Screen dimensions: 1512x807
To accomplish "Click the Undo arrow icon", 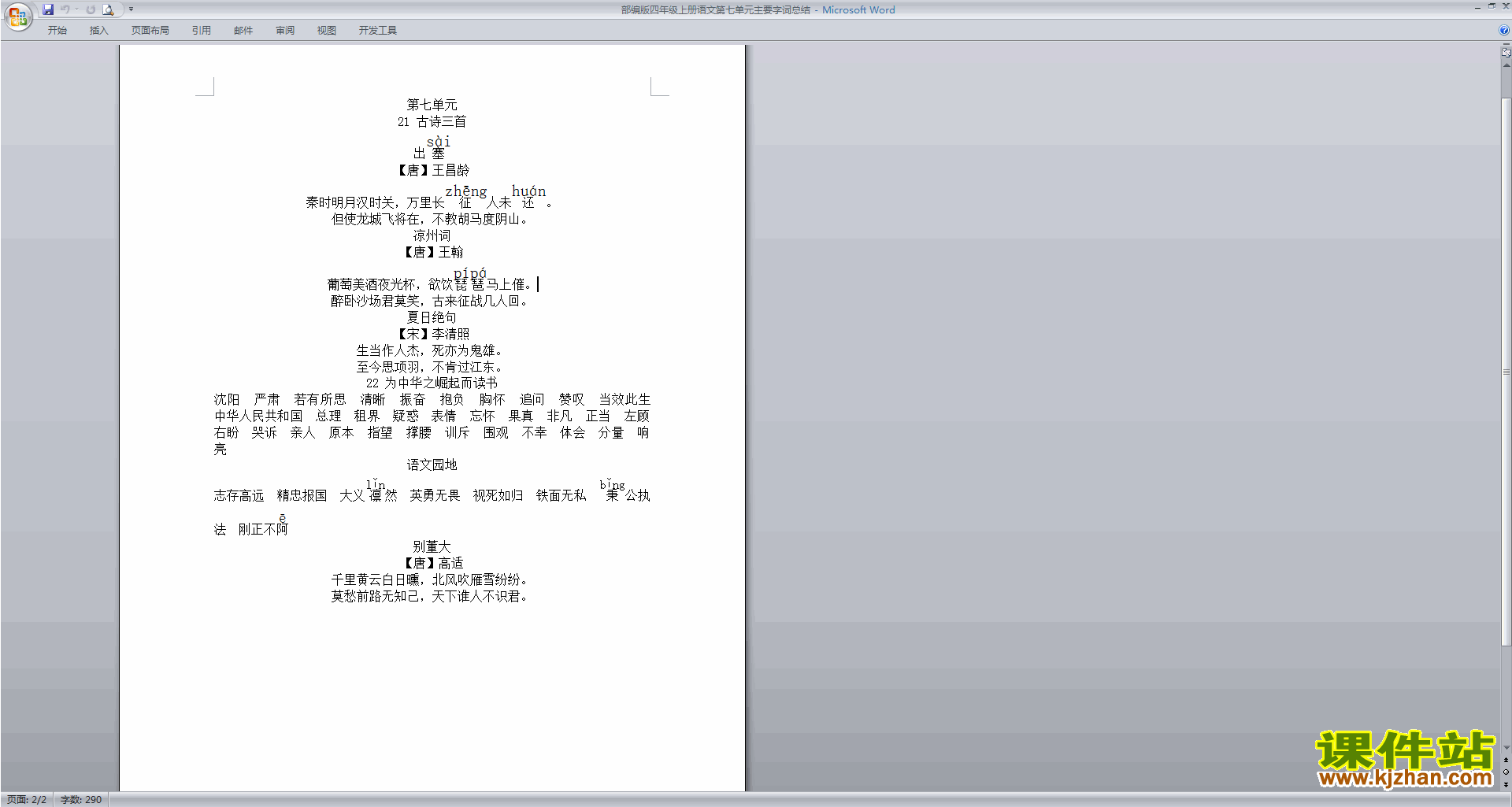I will click(x=65, y=9).
